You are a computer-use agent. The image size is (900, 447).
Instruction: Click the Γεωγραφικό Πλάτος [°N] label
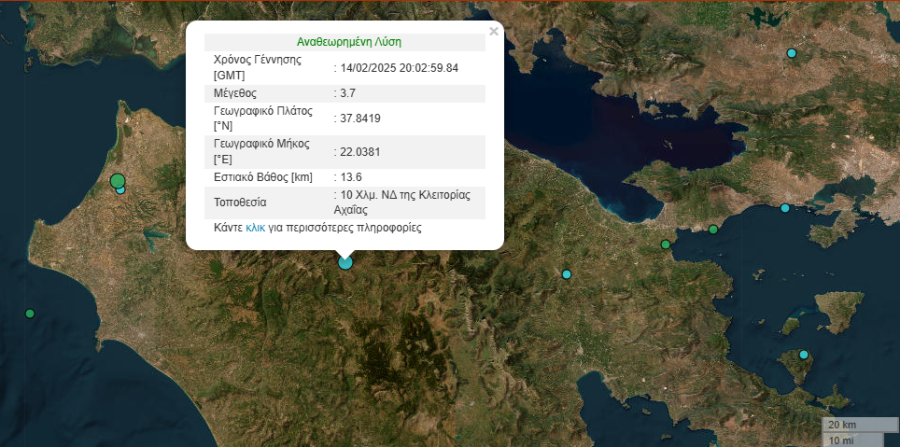click(263, 119)
